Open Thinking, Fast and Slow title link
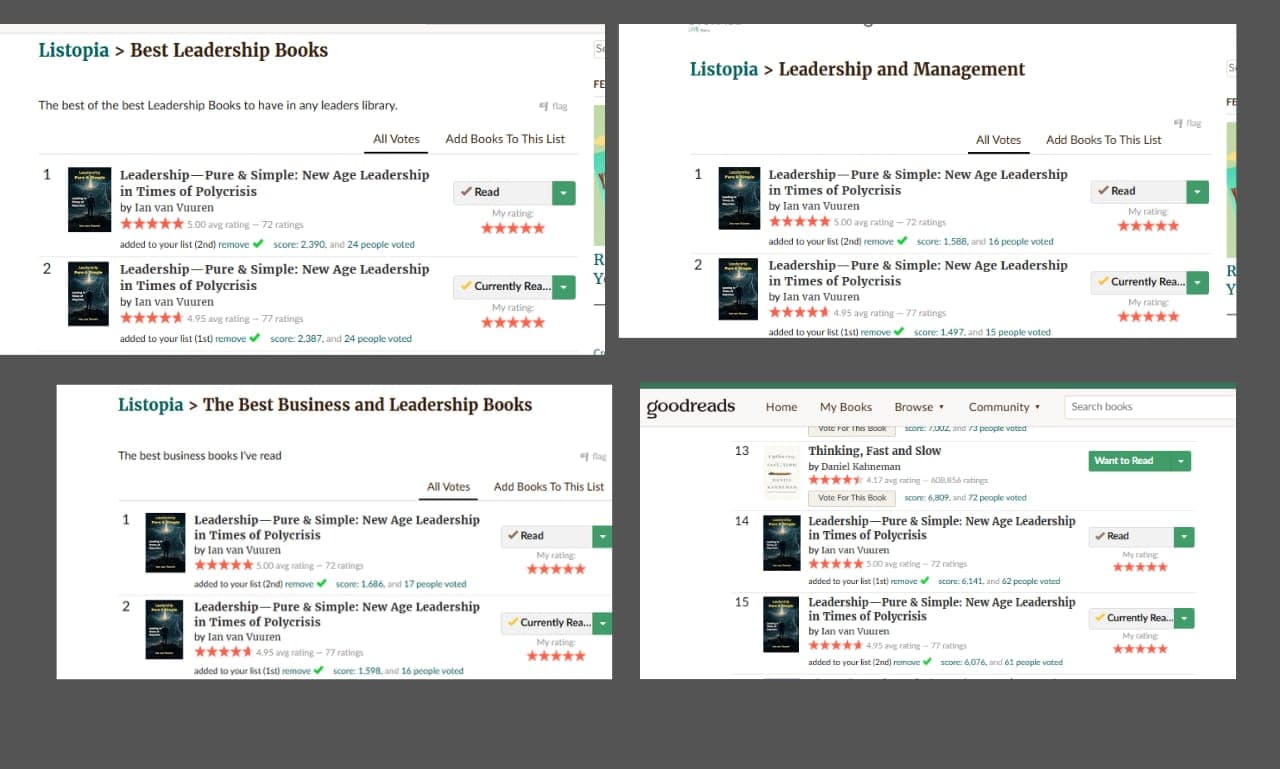The height and width of the screenshot is (769, 1280). pyautogui.click(x=875, y=451)
